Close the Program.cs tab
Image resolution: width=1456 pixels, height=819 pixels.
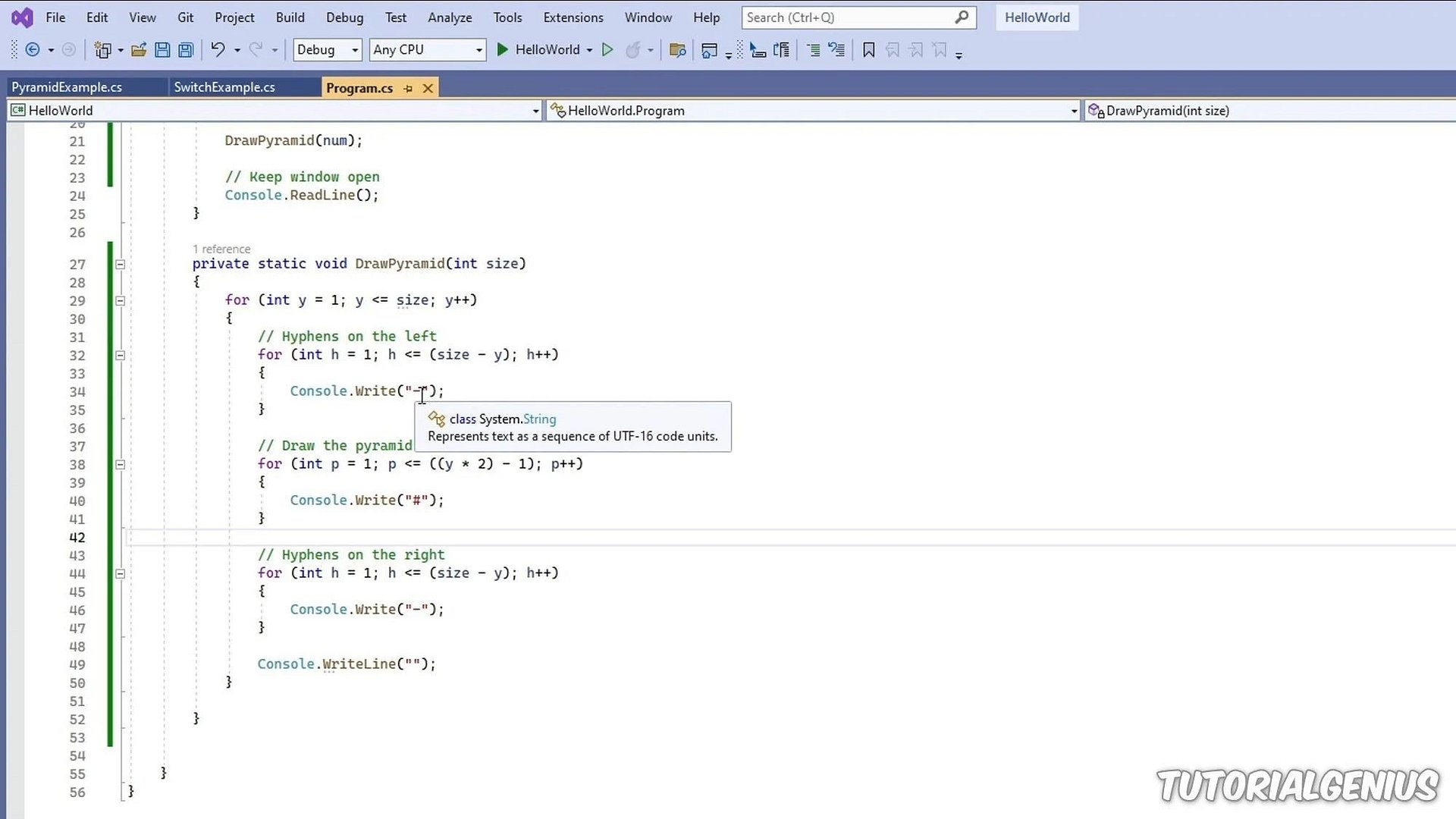point(428,89)
